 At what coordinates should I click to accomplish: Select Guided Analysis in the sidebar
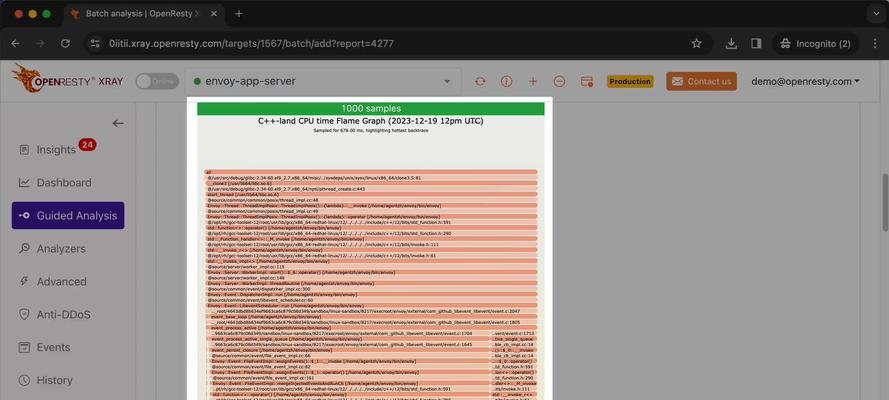pyautogui.click(x=68, y=215)
